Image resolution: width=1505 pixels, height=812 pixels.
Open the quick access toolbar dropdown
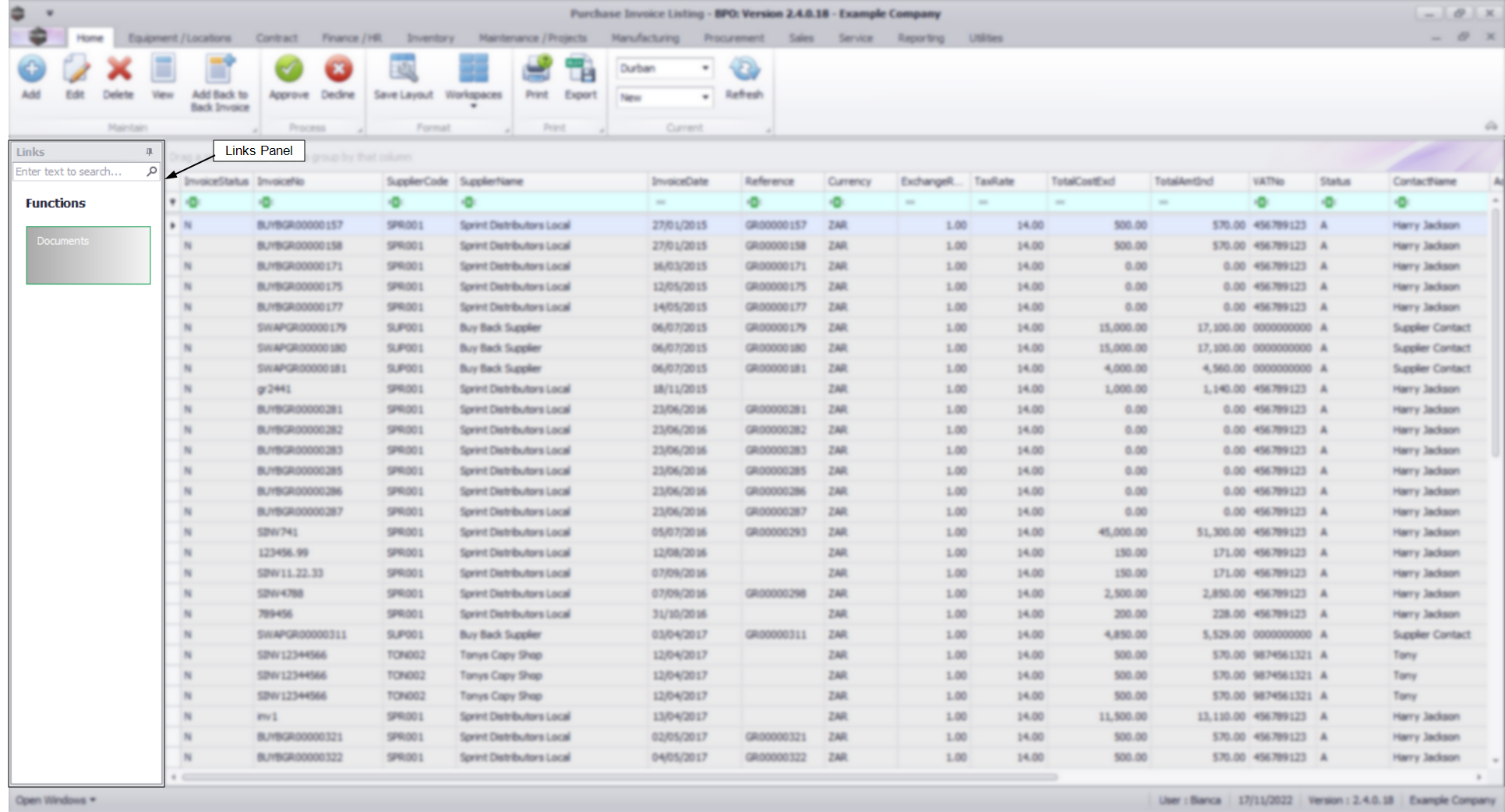click(x=49, y=13)
